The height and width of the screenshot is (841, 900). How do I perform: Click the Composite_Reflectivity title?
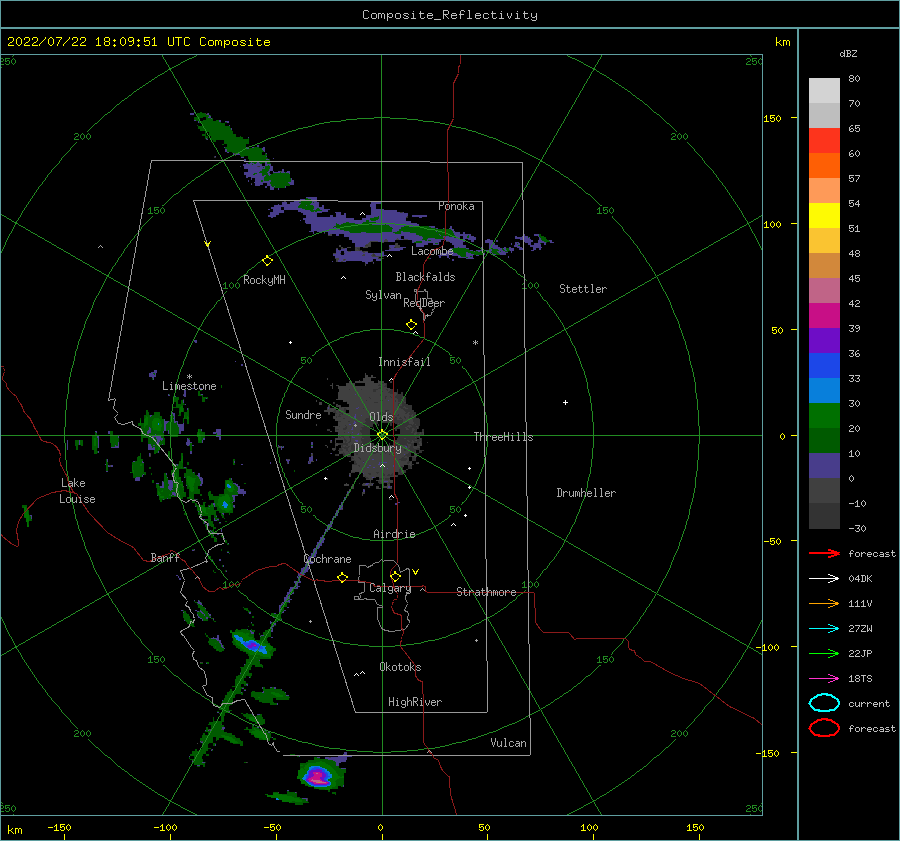[x=450, y=15]
